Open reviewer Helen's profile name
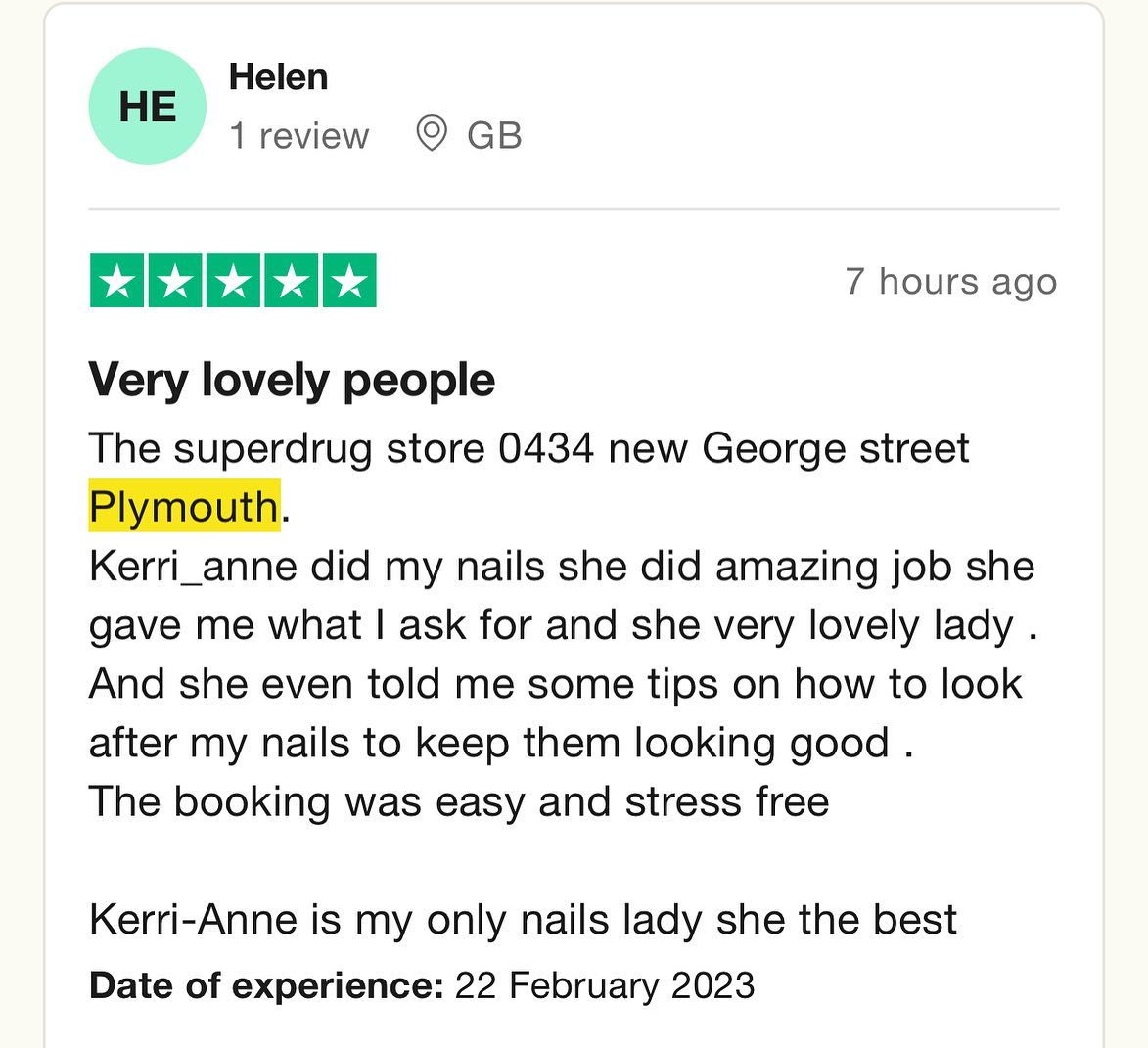This screenshot has width=1148, height=1048. pos(278,77)
